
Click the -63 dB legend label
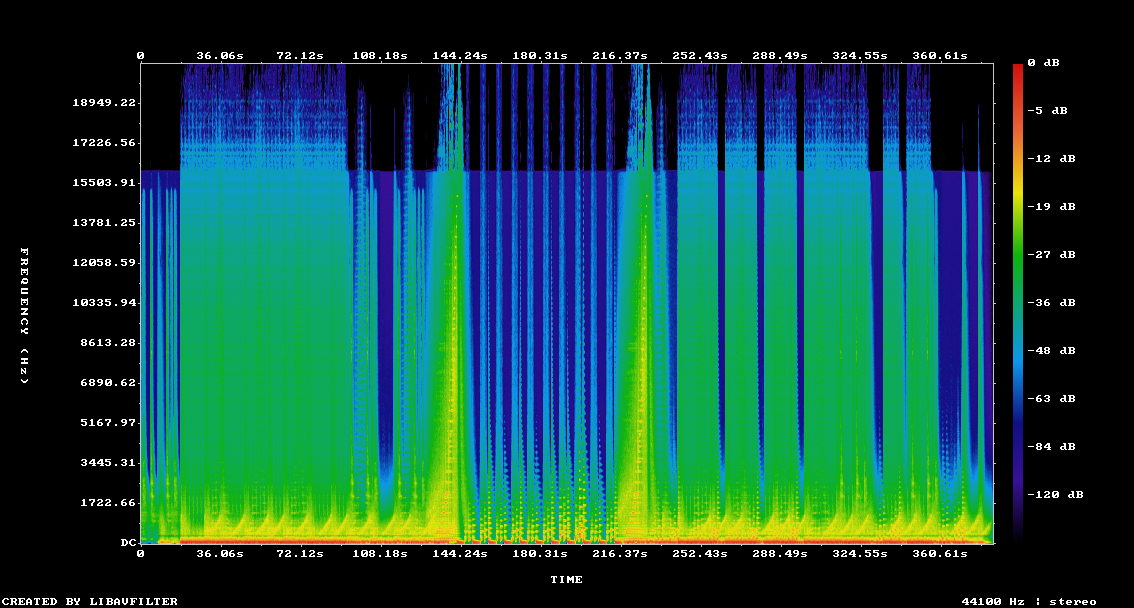[1055, 399]
